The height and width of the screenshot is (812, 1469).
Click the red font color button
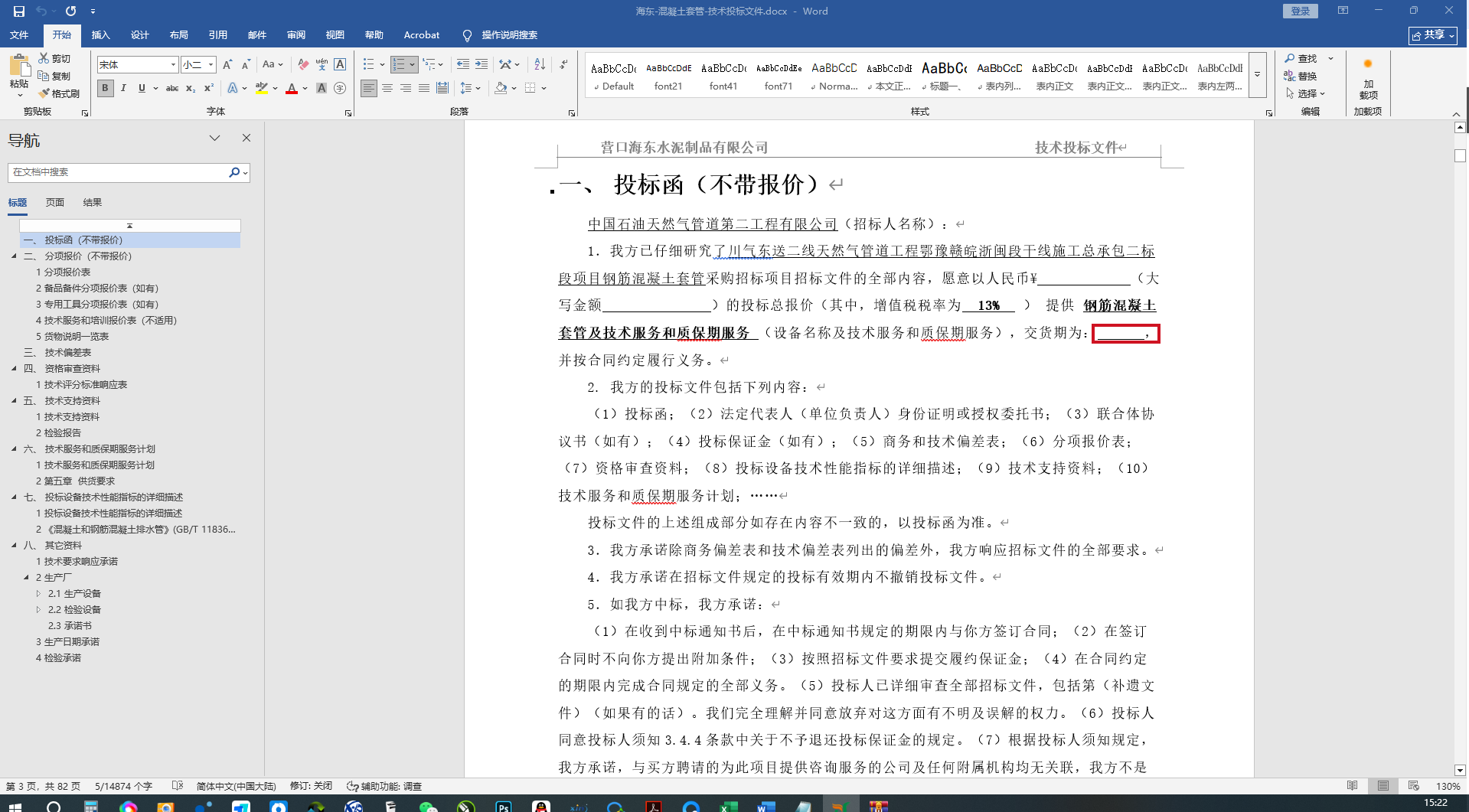291,88
